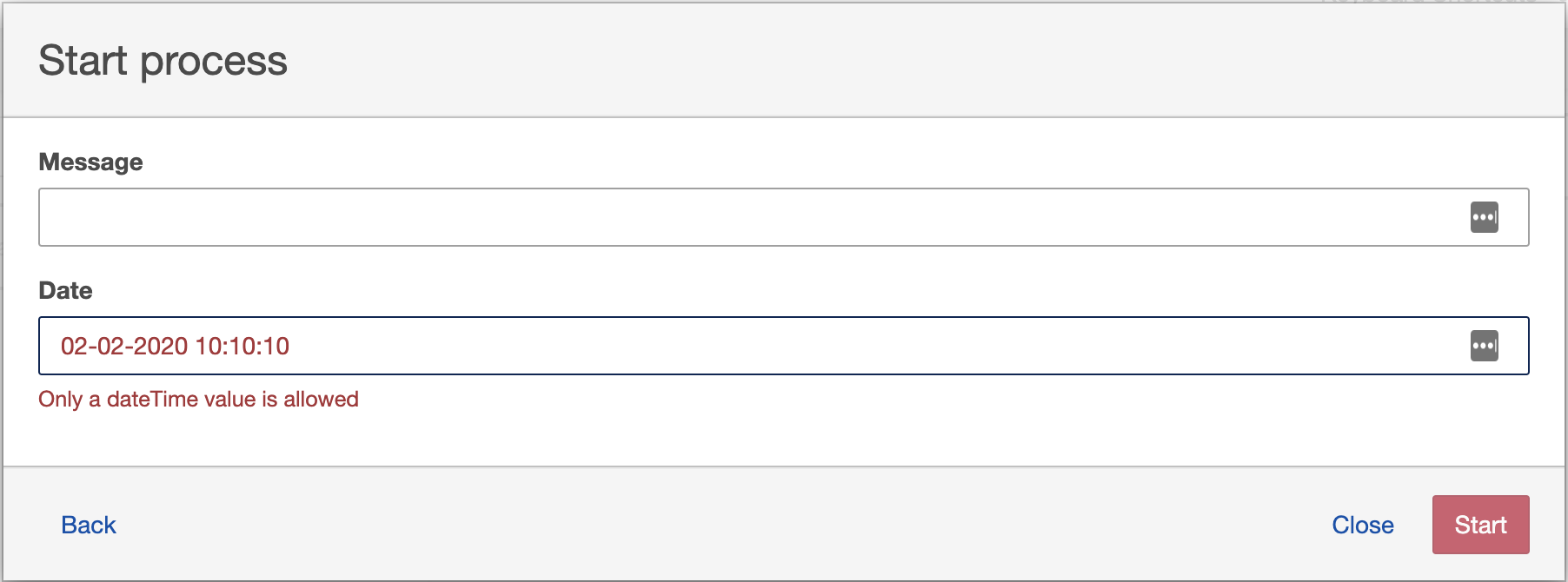This screenshot has width=1568, height=582.
Task: Click the red Start button
Action: pos(1480,525)
